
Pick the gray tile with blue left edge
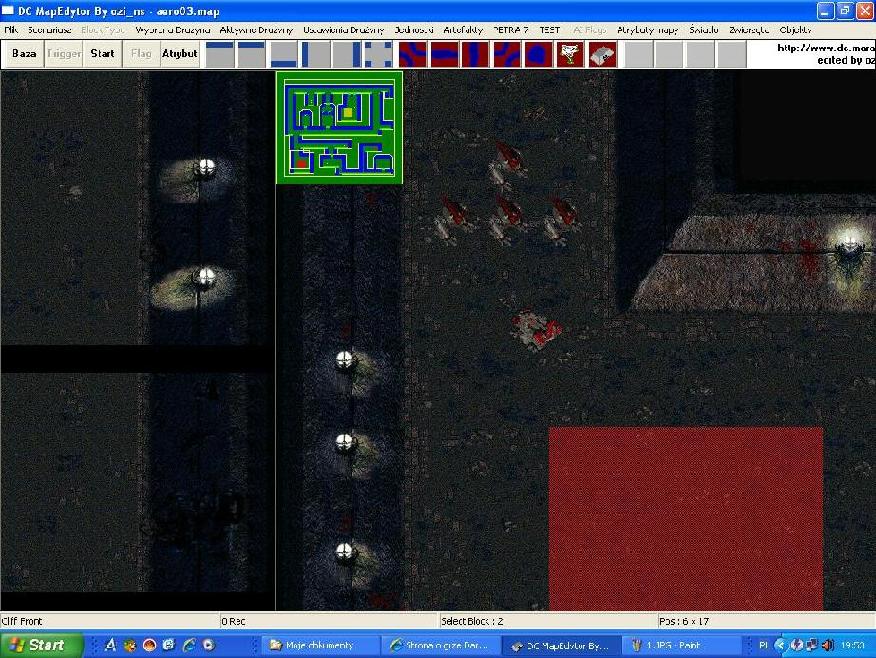coord(316,54)
